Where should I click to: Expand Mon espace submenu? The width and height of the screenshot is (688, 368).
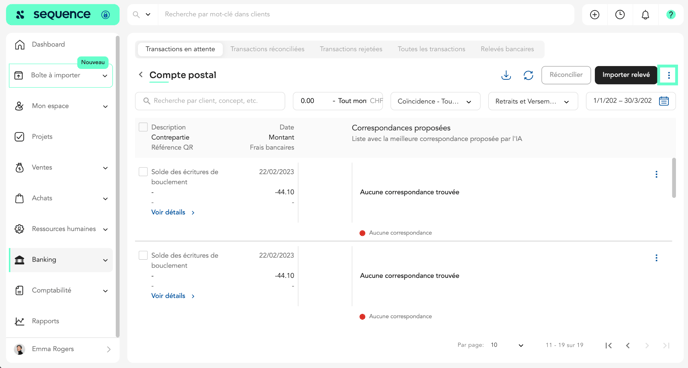point(105,107)
